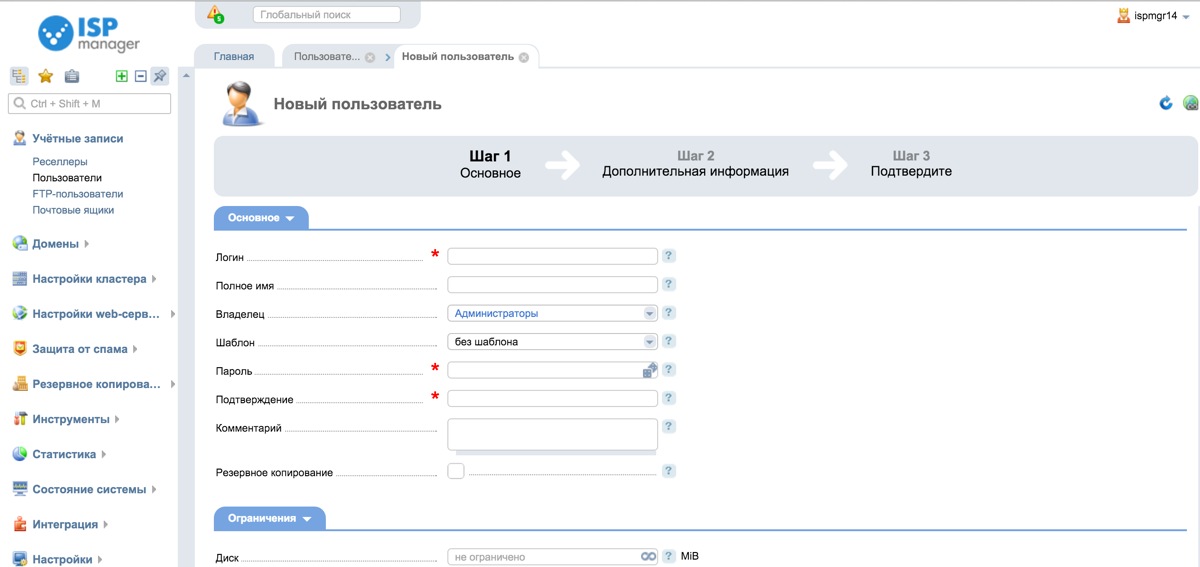Focus the Глобальный поиск field
The height and width of the screenshot is (567, 1200).
tap(327, 15)
